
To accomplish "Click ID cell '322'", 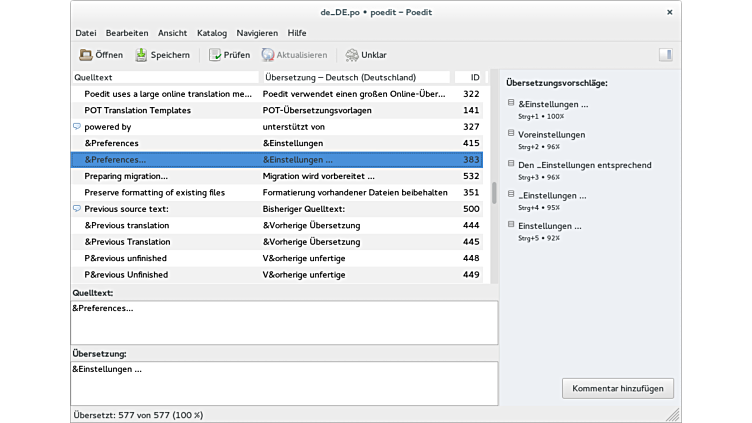I will [x=471, y=94].
